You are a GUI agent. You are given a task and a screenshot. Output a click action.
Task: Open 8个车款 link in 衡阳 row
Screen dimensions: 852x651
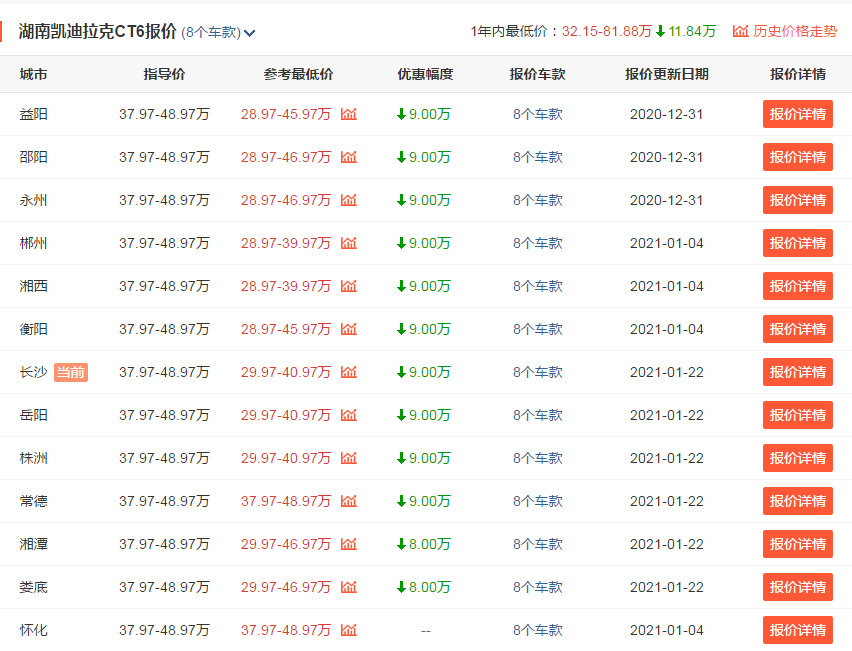click(x=537, y=329)
